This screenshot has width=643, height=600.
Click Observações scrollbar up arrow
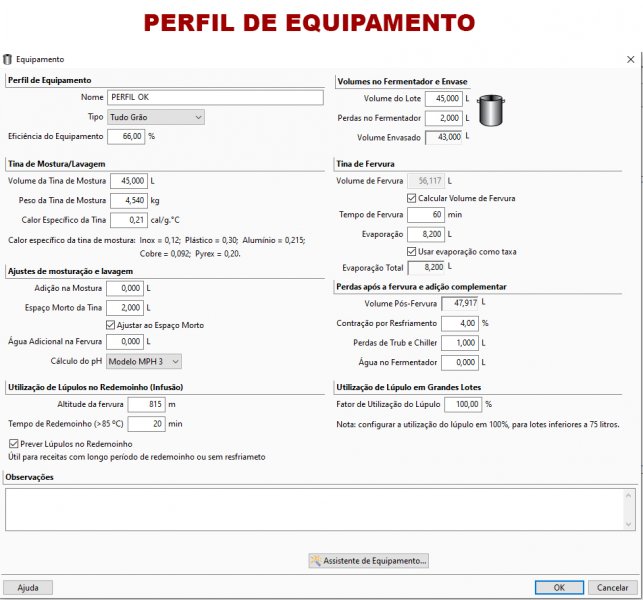click(x=629, y=495)
